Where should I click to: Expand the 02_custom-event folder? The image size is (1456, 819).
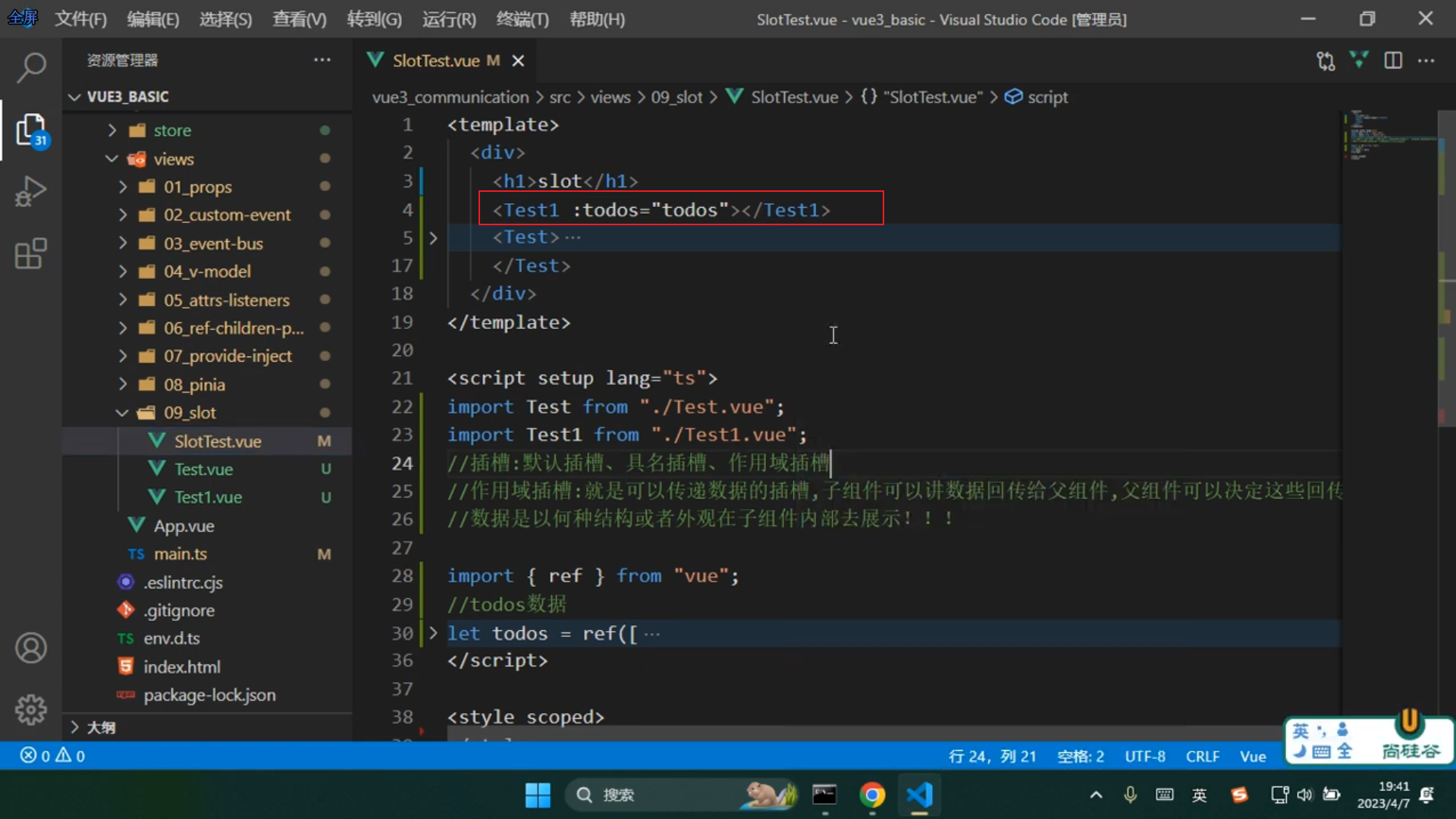123,215
